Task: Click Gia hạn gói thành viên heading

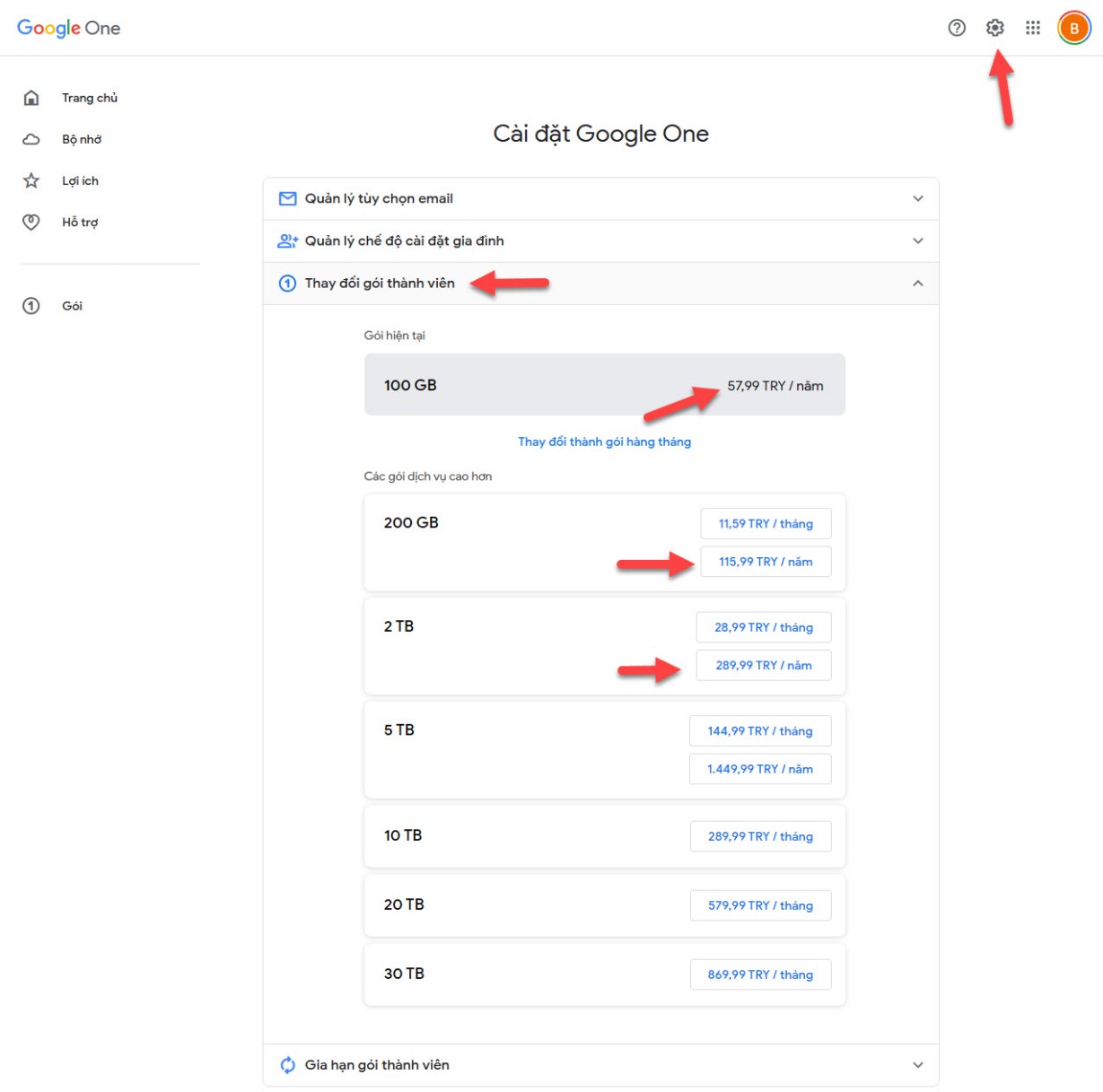Action: (377, 1065)
